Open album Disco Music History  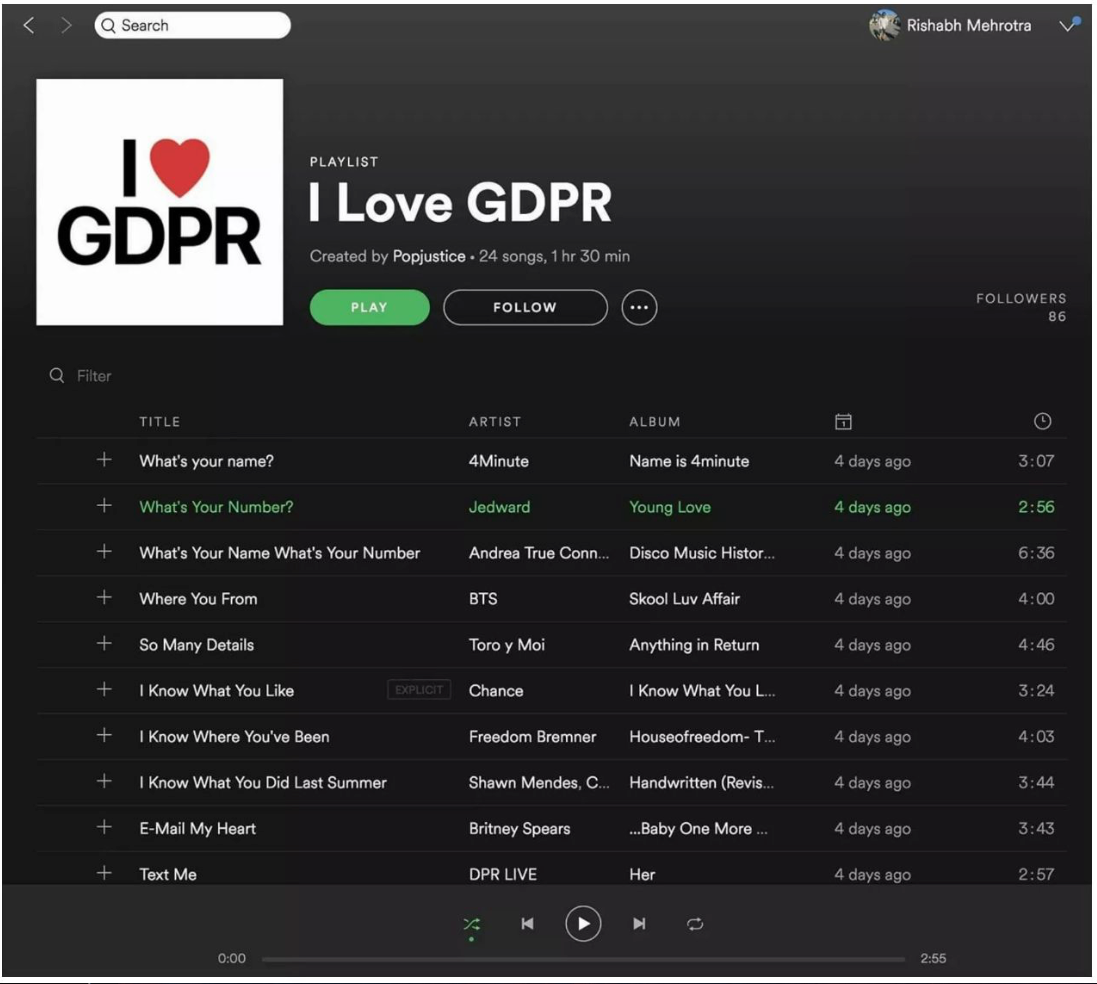[x=702, y=553]
